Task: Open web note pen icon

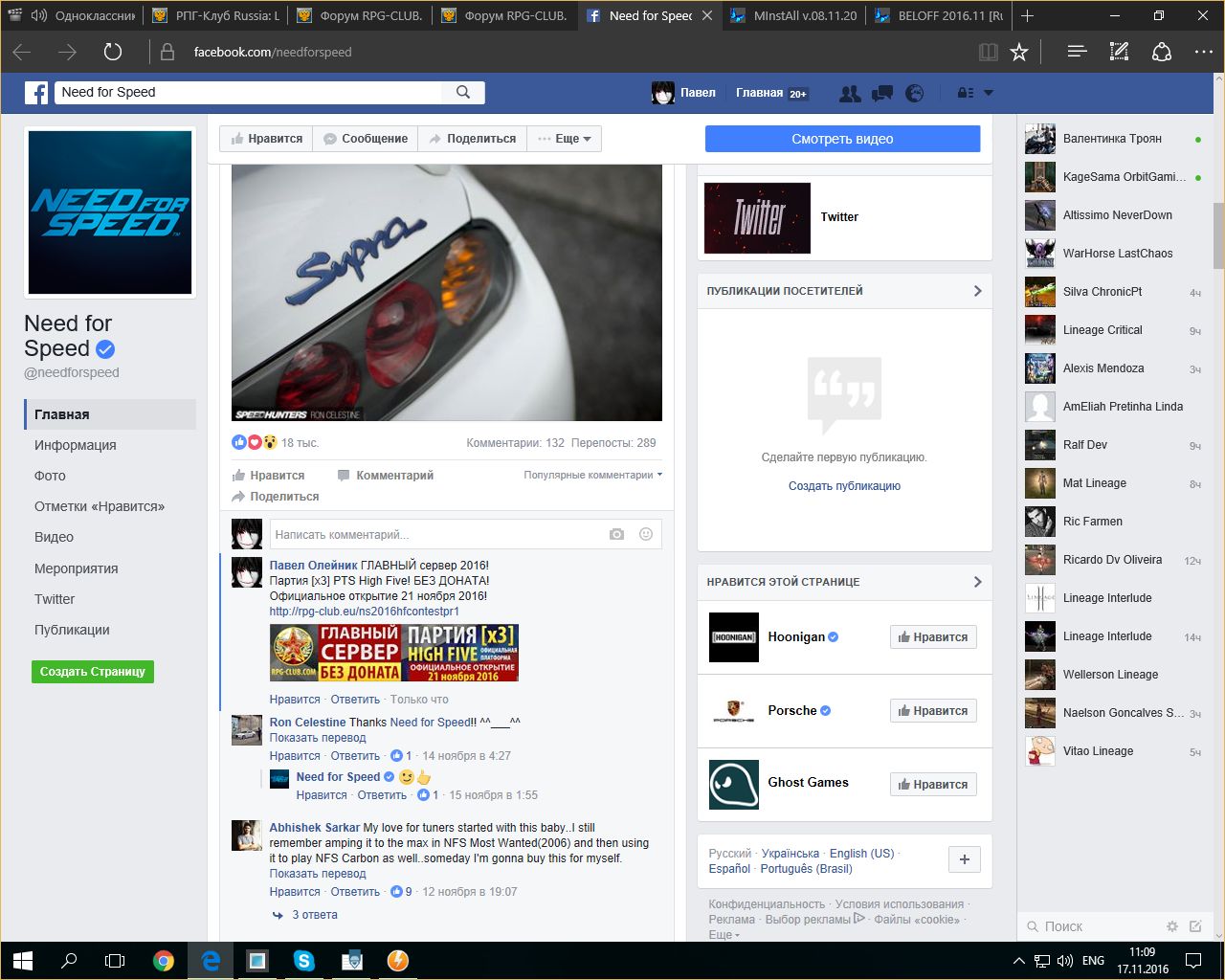Action: click(1119, 52)
